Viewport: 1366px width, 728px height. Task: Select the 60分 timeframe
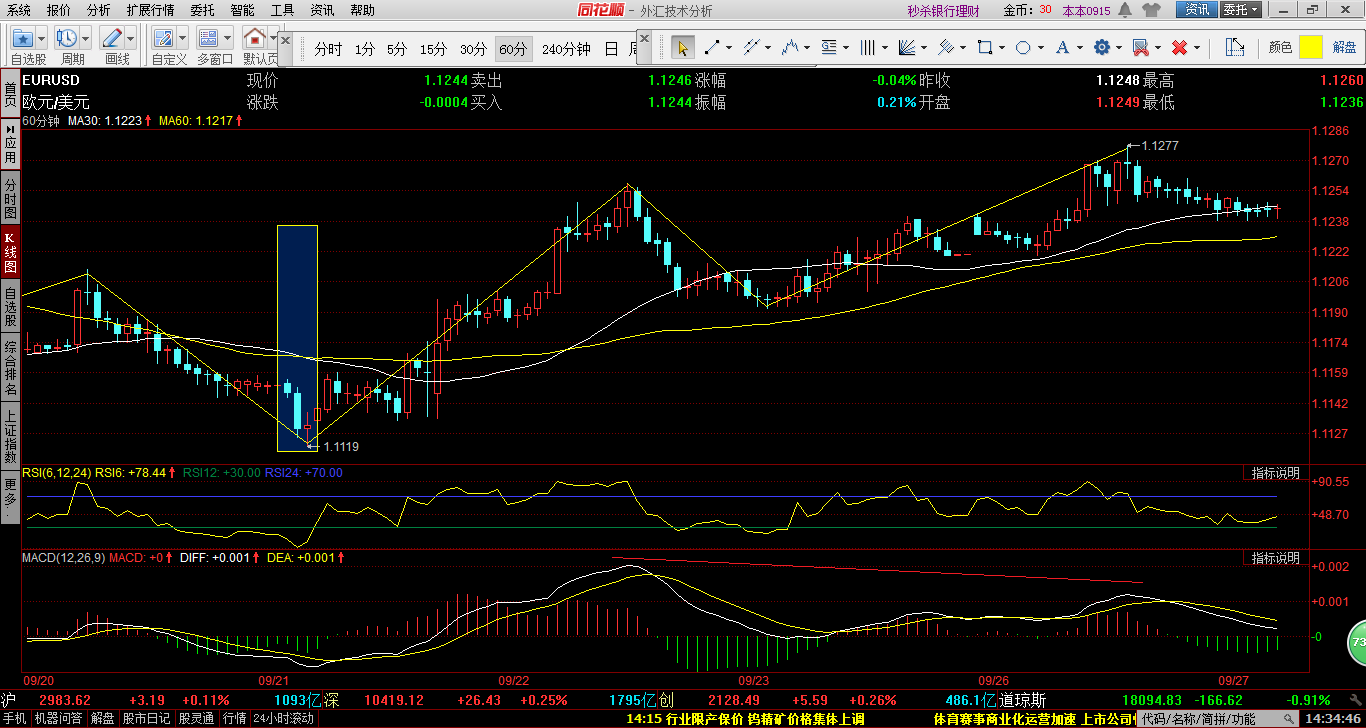[x=513, y=49]
